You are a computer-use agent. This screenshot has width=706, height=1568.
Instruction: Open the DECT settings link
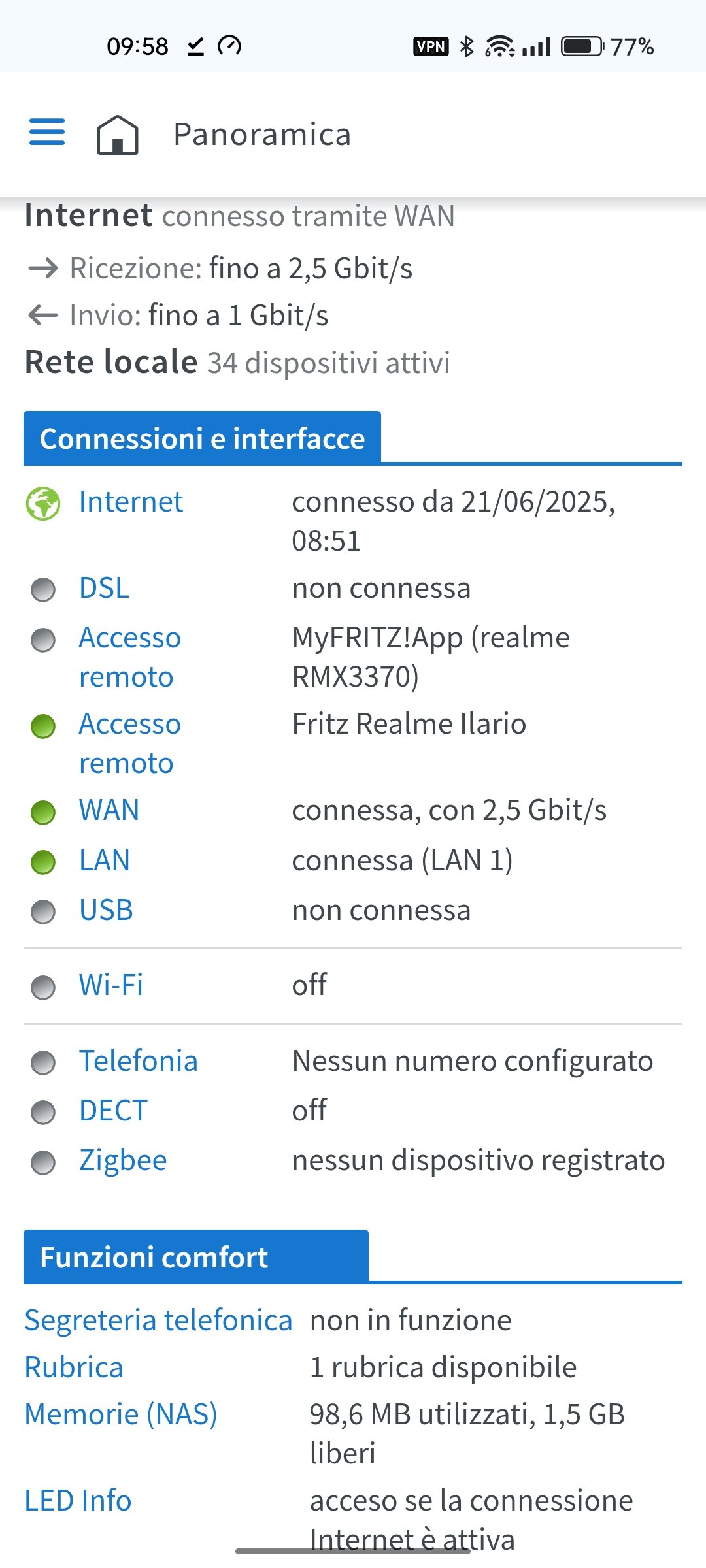coord(113,1111)
